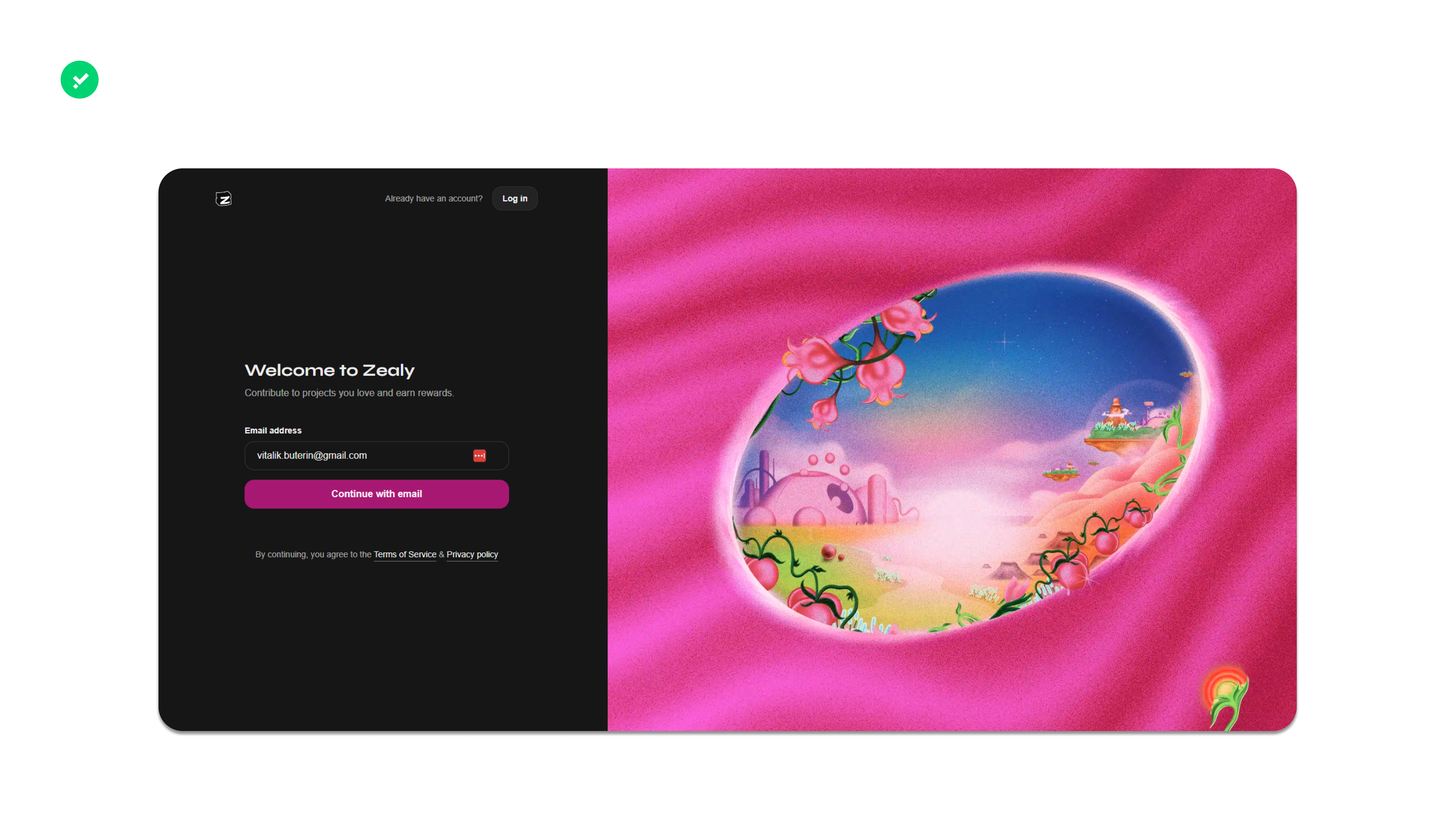Submit with Continue with email button
Screen dimensions: 1456x819
click(377, 494)
